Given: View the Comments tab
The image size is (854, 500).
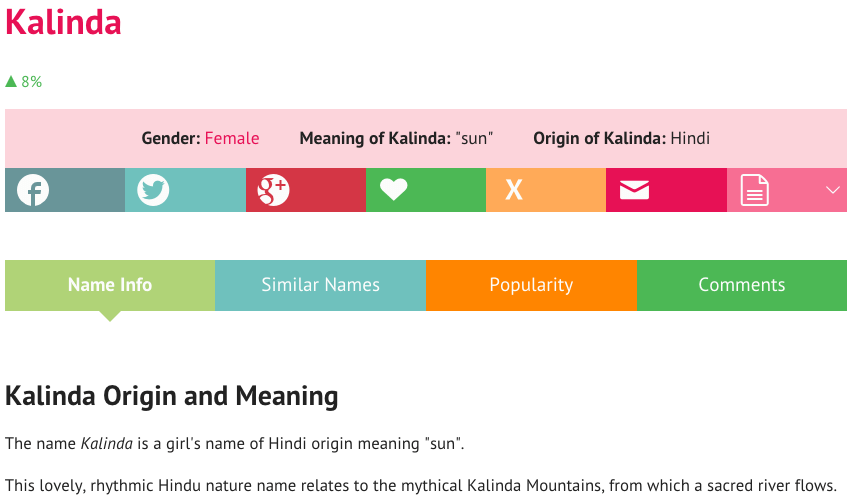Looking at the screenshot, I should tap(742, 285).
